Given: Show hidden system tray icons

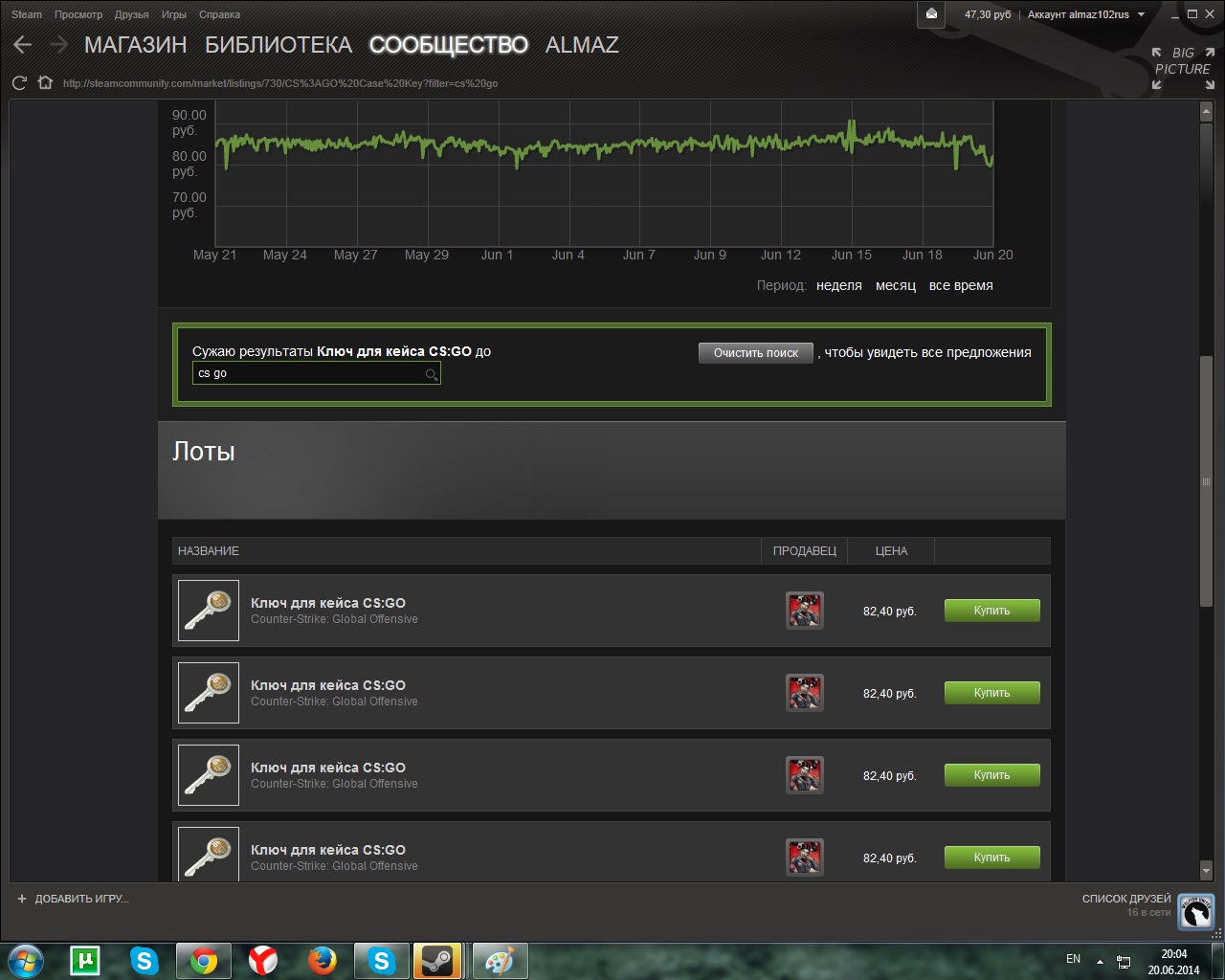Looking at the screenshot, I should point(1100,961).
